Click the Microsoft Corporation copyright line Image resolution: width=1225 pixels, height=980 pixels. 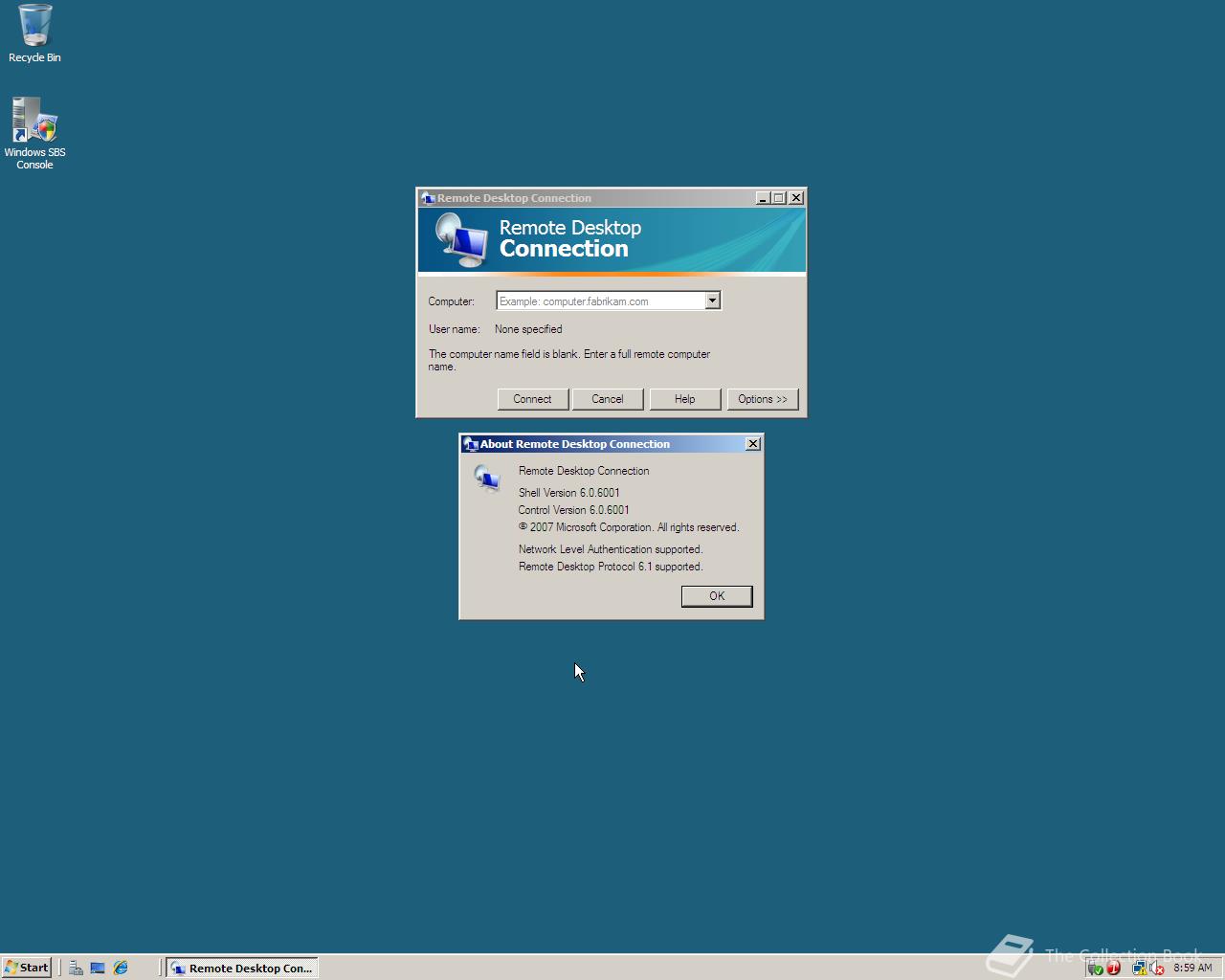tap(629, 527)
